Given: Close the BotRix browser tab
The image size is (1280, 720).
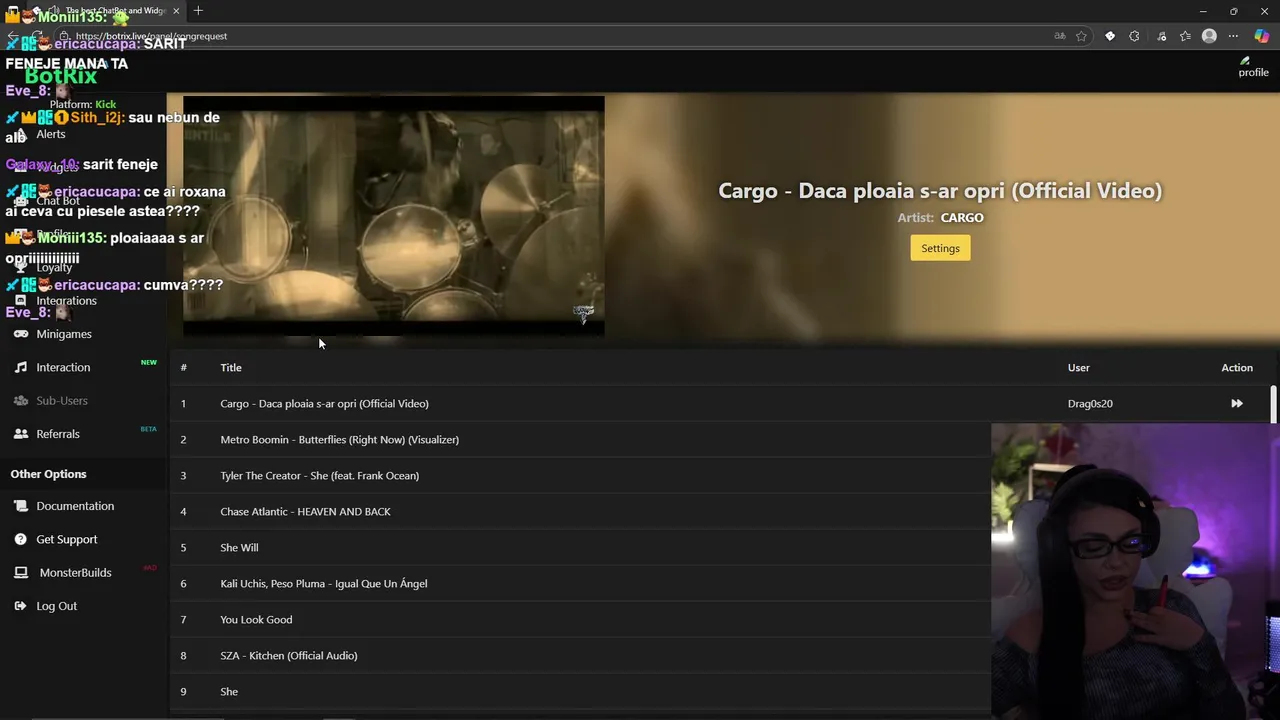Looking at the screenshot, I should [176, 11].
